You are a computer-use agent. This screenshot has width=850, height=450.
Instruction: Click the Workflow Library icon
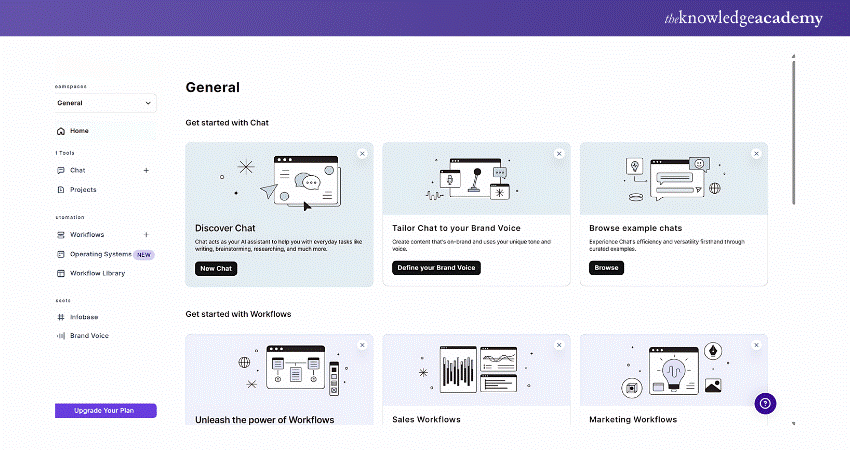tap(61, 273)
